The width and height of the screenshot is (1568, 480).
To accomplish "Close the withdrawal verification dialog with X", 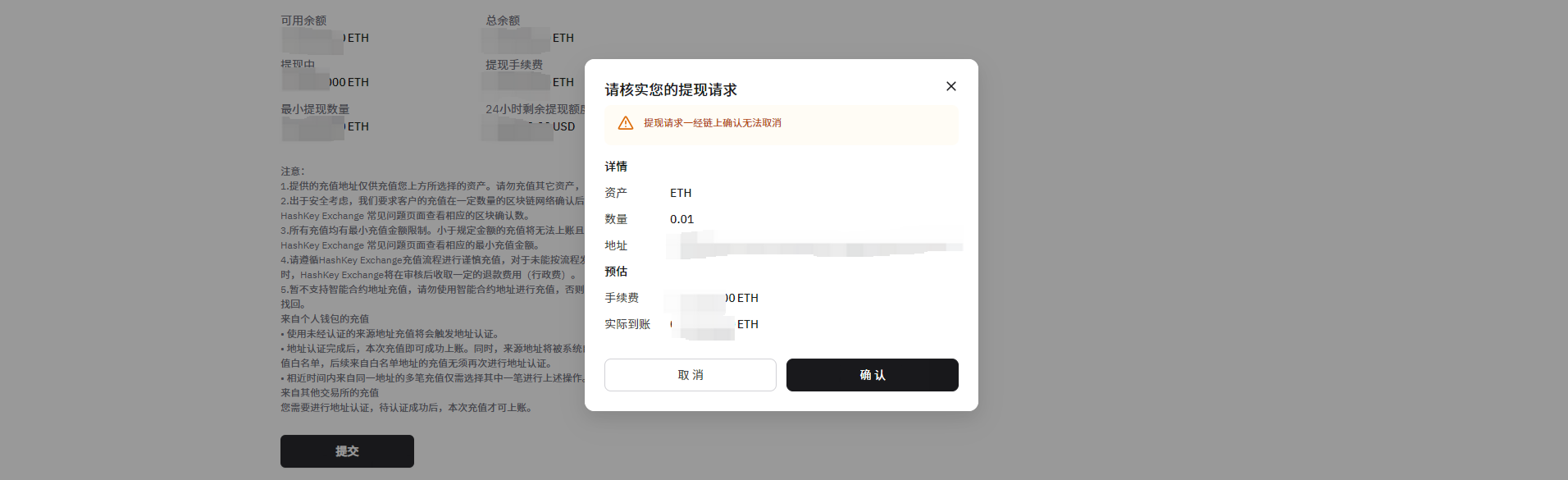I will click(x=950, y=86).
